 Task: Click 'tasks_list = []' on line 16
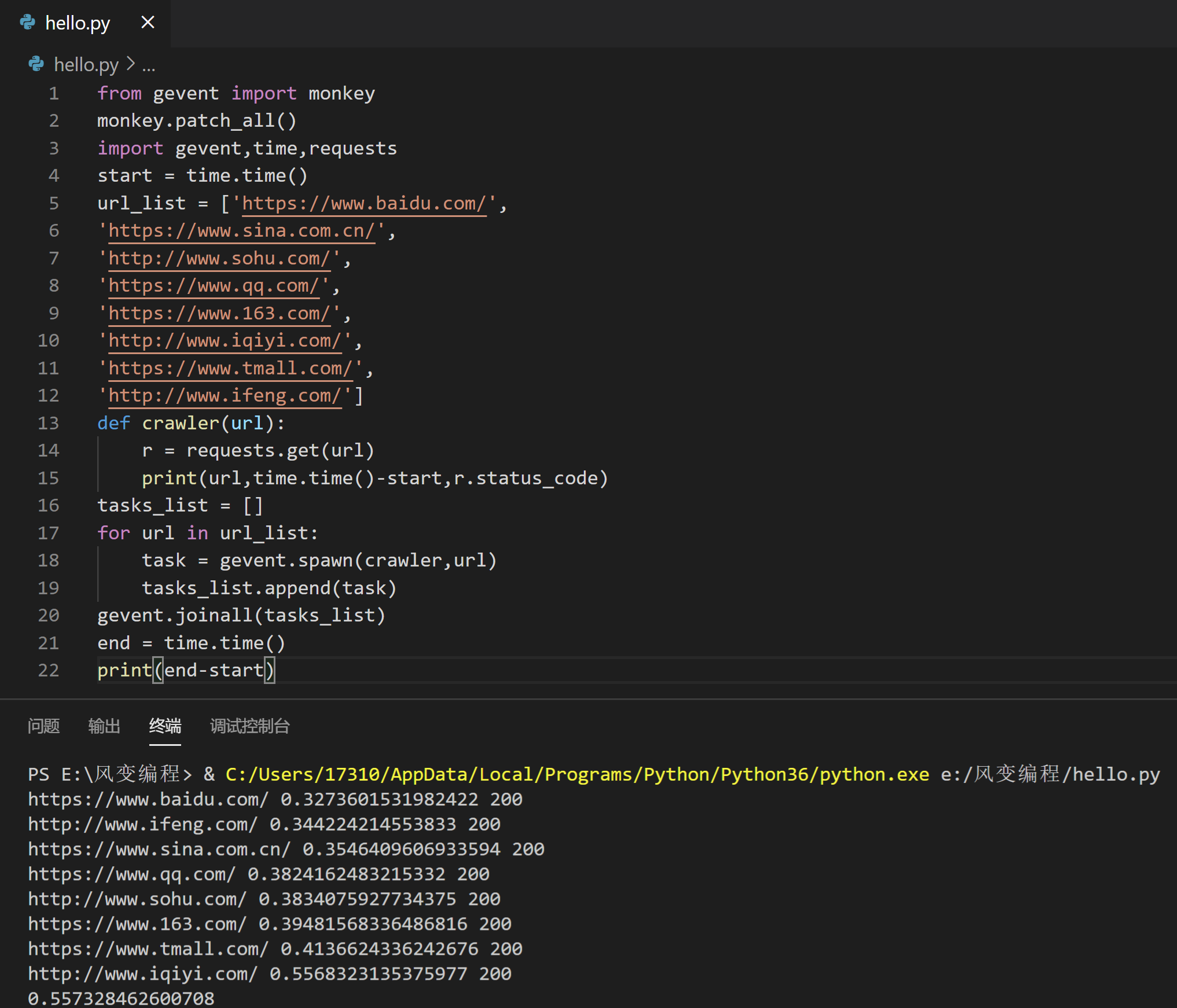181,506
